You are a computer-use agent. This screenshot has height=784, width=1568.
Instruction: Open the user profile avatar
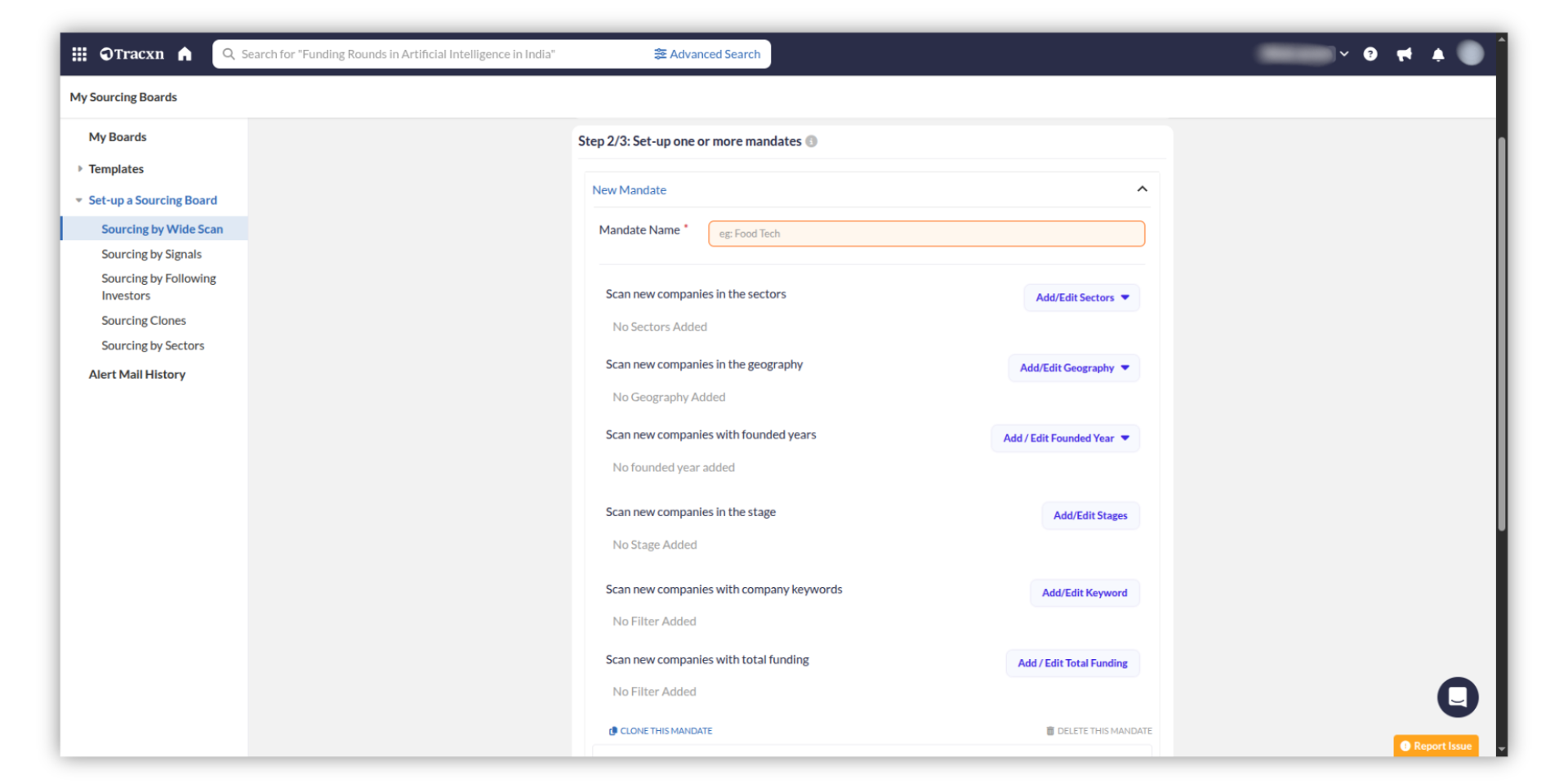pos(1470,53)
